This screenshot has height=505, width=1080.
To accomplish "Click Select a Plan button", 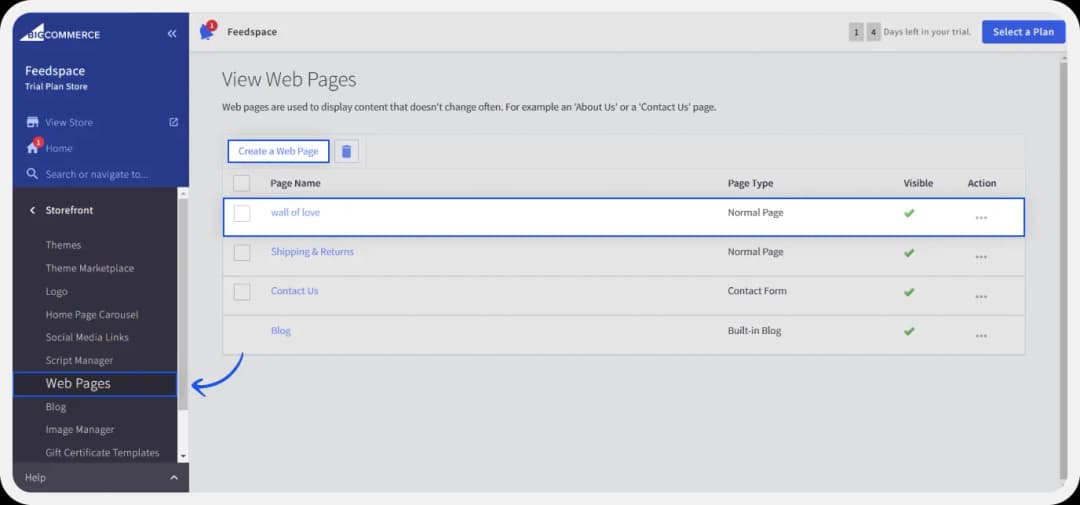I will point(1024,32).
